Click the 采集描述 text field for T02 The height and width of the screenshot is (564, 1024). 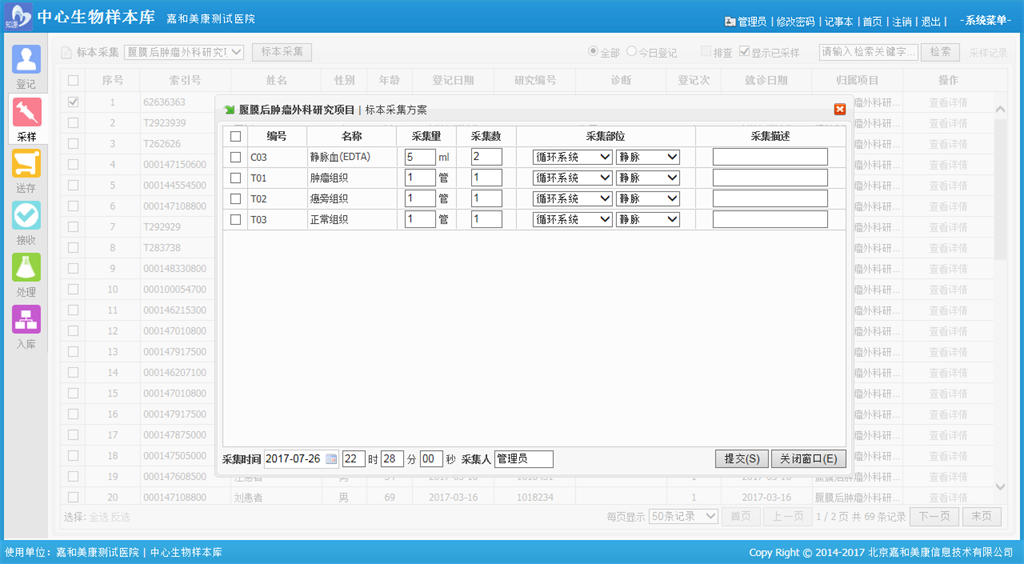click(770, 199)
